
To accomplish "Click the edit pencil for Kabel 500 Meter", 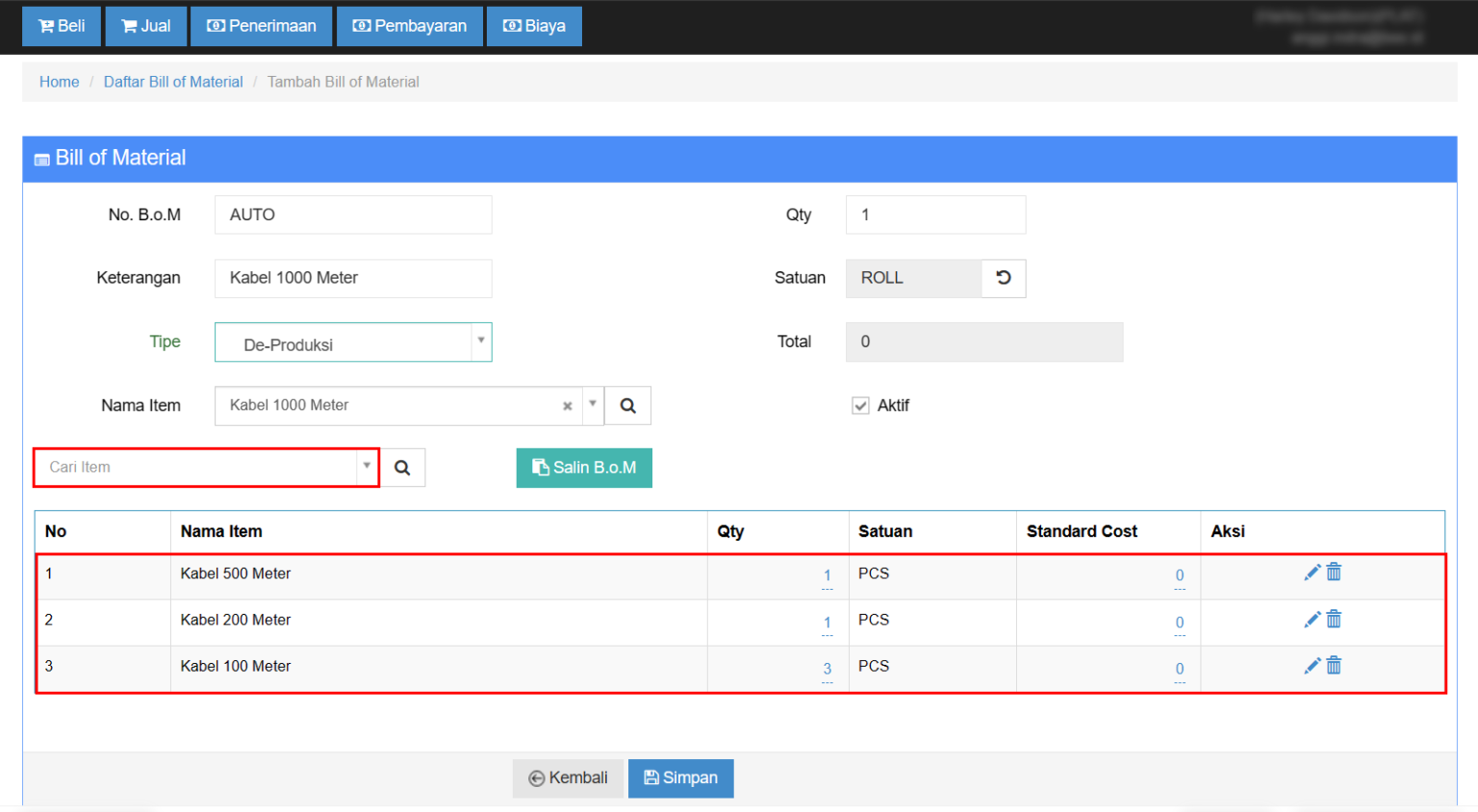I will click(1312, 571).
